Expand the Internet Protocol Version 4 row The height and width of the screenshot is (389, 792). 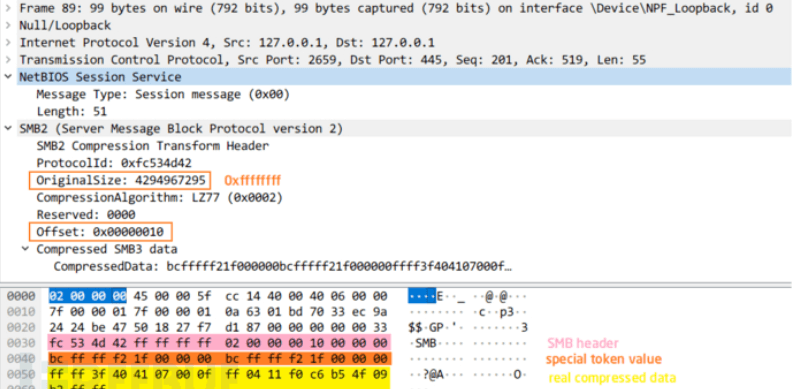[8, 43]
